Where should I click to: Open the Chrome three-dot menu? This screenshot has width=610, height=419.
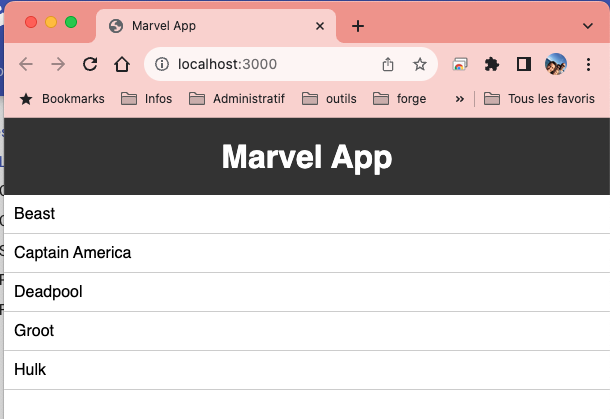tap(588, 64)
